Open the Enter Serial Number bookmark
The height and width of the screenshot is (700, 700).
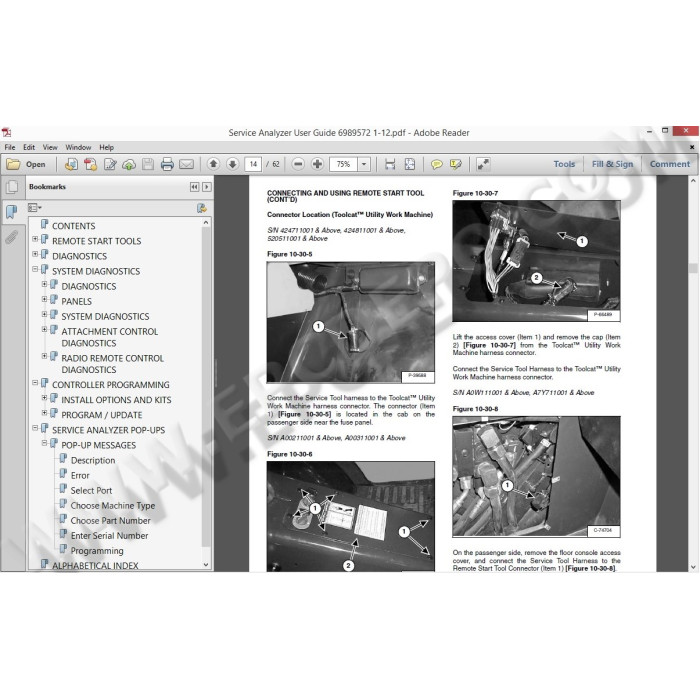pyautogui.click(x=109, y=536)
